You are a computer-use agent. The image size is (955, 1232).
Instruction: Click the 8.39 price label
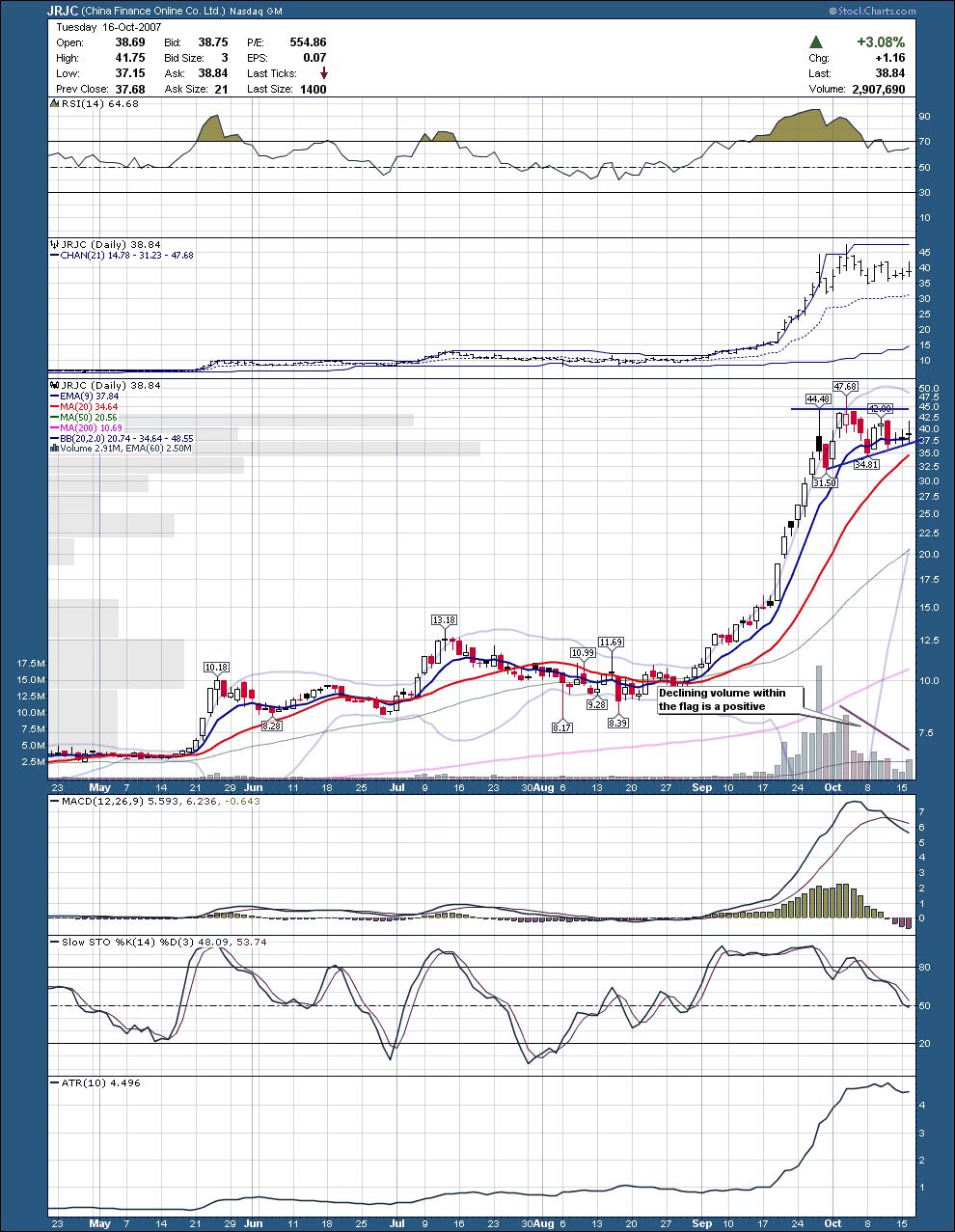pyautogui.click(x=618, y=723)
